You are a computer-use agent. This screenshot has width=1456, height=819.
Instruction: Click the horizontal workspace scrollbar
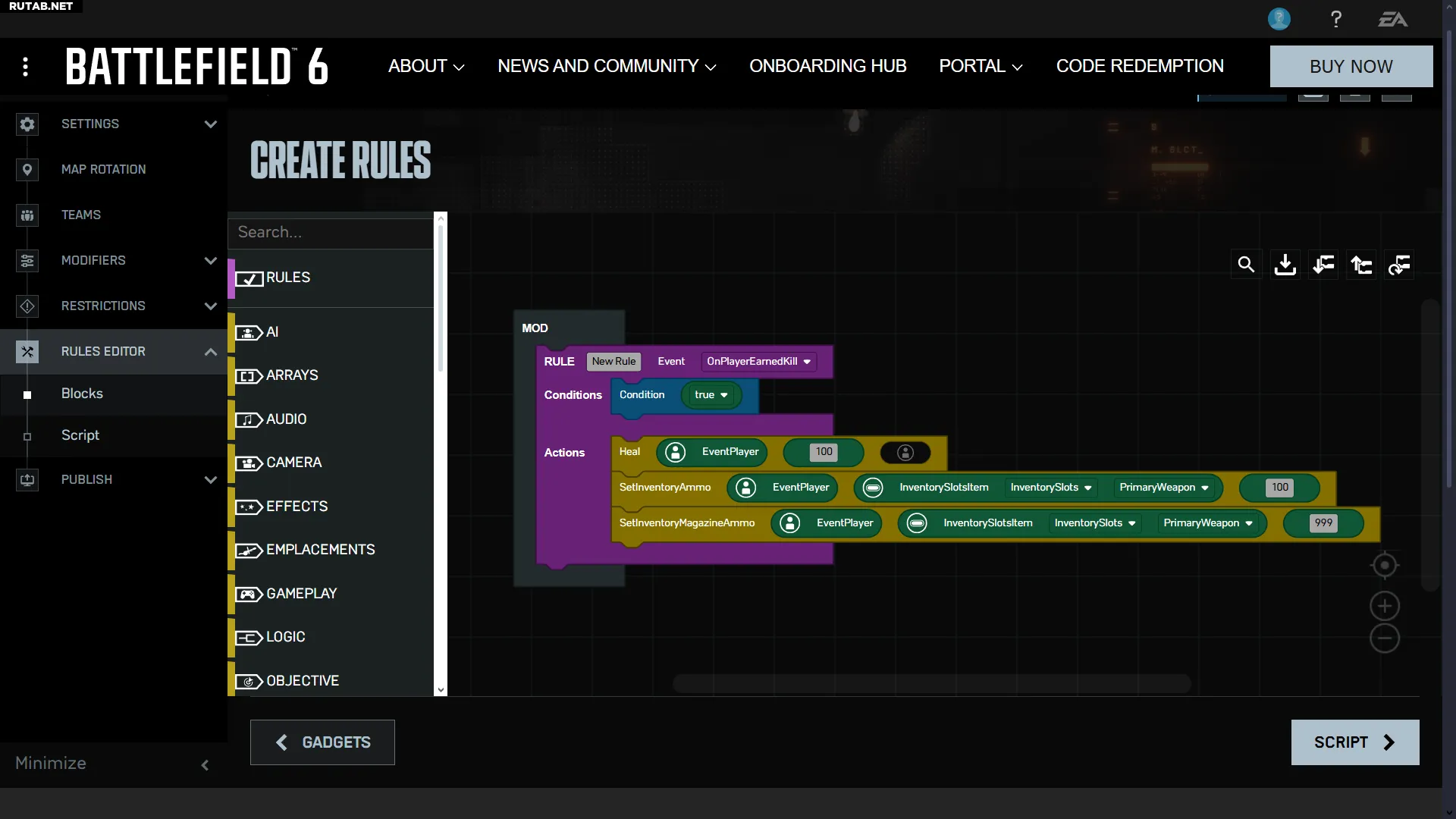(931, 683)
